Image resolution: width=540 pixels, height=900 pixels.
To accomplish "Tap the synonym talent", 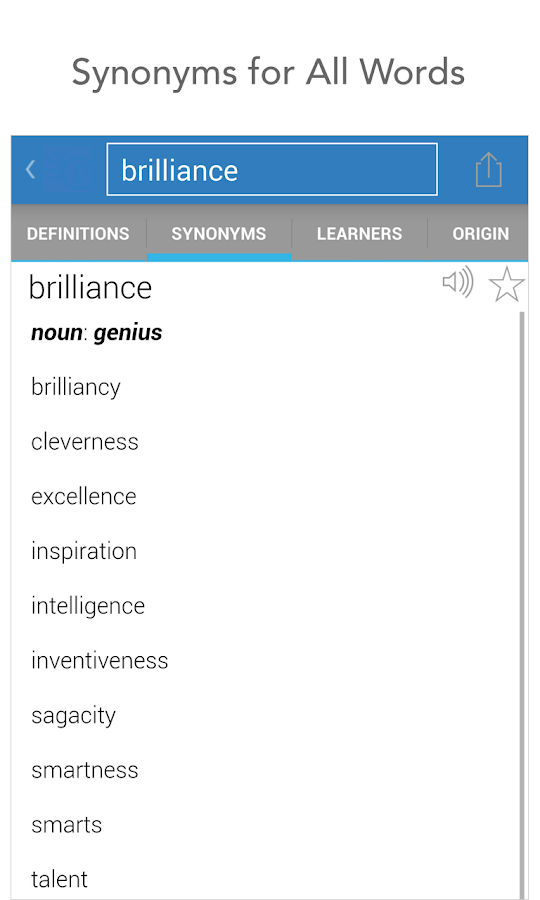I will point(59,879).
